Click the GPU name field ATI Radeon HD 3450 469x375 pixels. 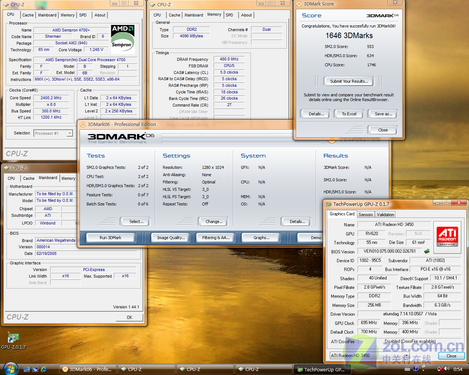tap(394, 225)
